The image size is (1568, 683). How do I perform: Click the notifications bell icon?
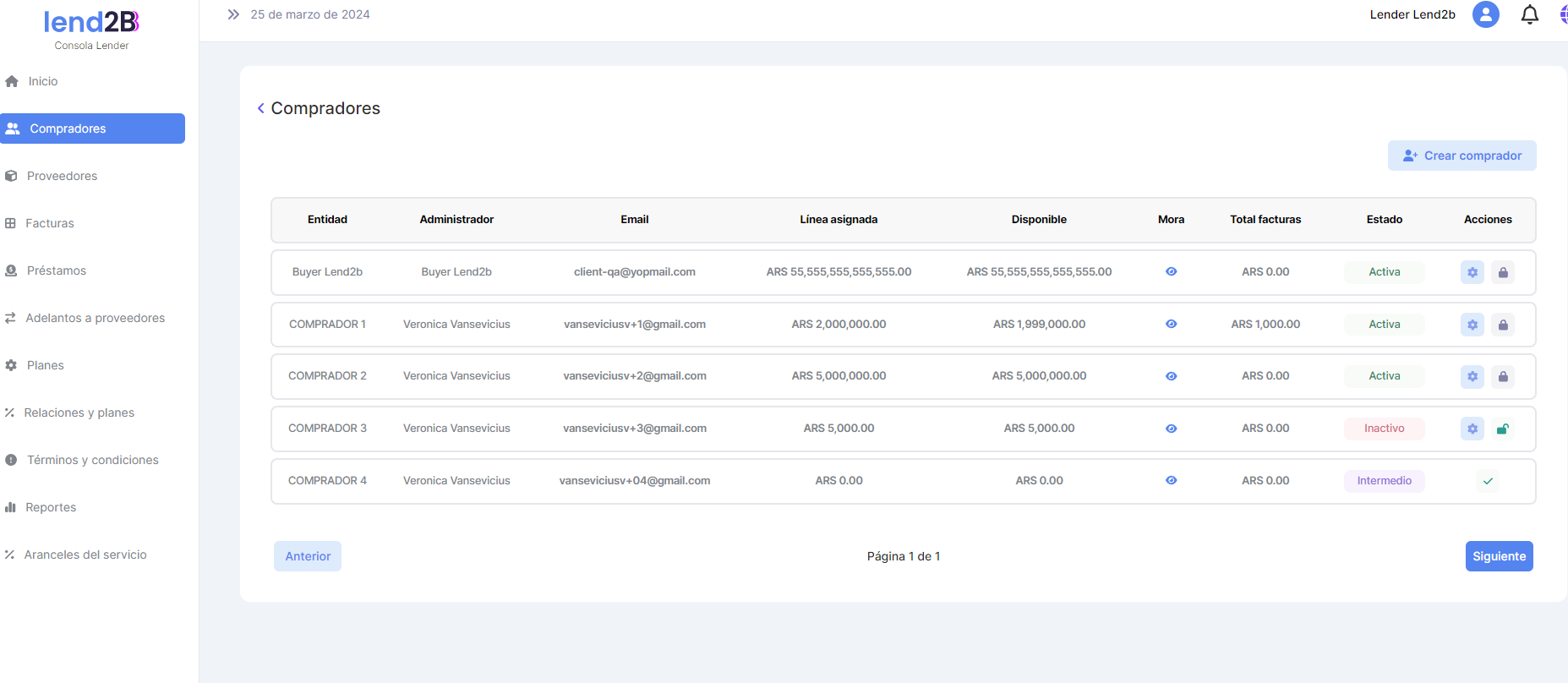(1529, 15)
